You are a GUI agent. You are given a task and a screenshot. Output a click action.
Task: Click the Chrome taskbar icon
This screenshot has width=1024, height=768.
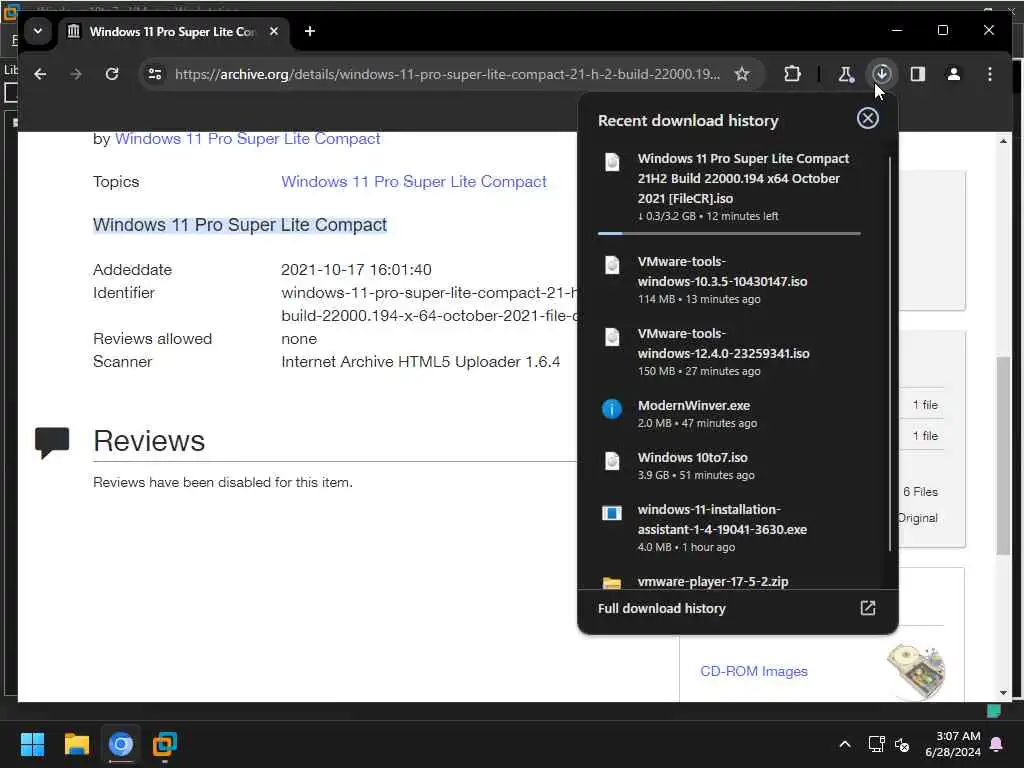[121, 744]
